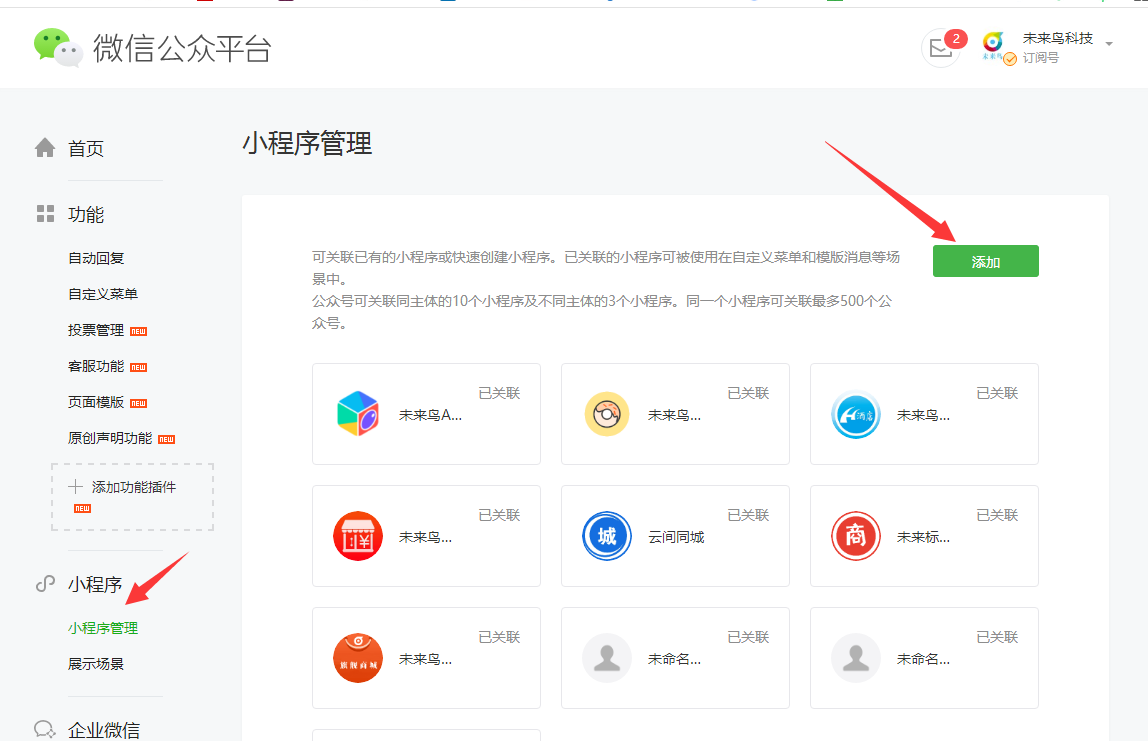Open 首页 in the sidebar
The width and height of the screenshot is (1148, 741).
click(x=86, y=149)
